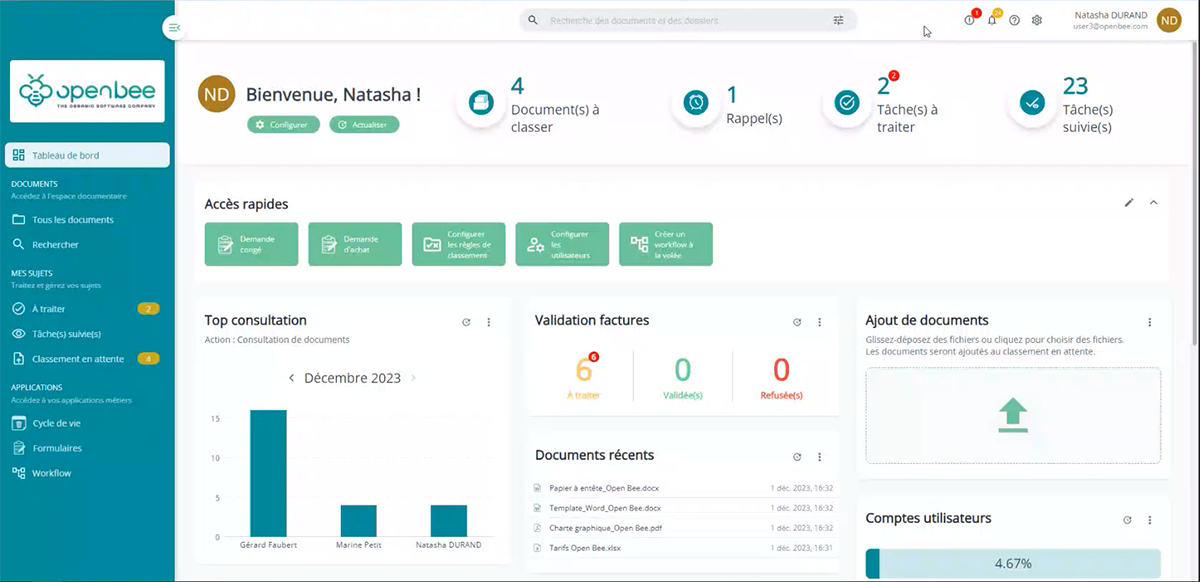The image size is (1200, 582).
Task: Open Créer un workflow à la volée tile
Action: pos(666,243)
